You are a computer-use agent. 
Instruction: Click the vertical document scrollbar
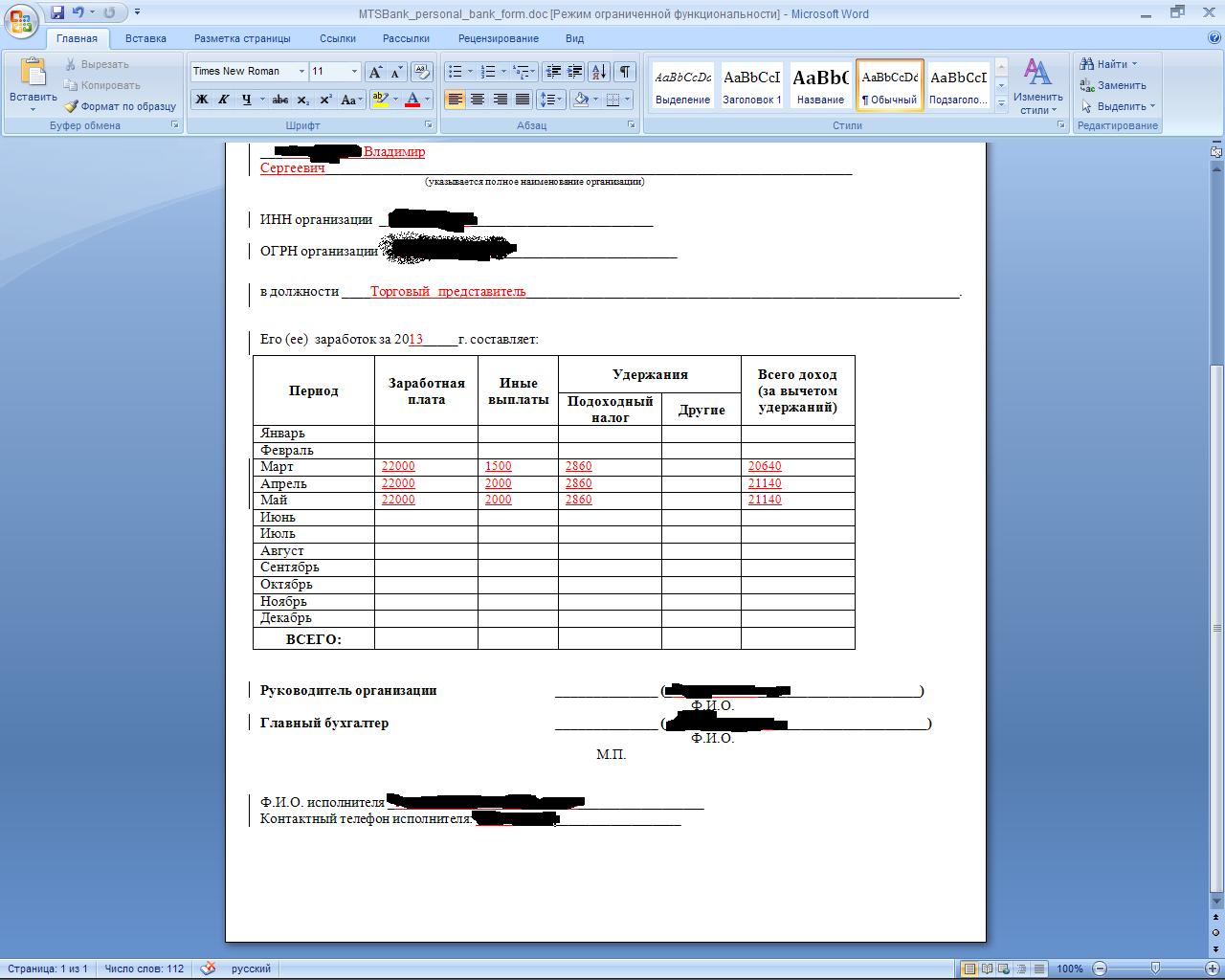[x=1216, y=479]
